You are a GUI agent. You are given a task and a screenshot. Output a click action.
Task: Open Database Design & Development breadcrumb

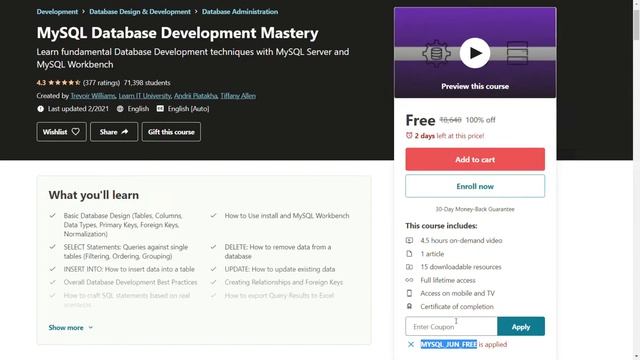click(140, 12)
